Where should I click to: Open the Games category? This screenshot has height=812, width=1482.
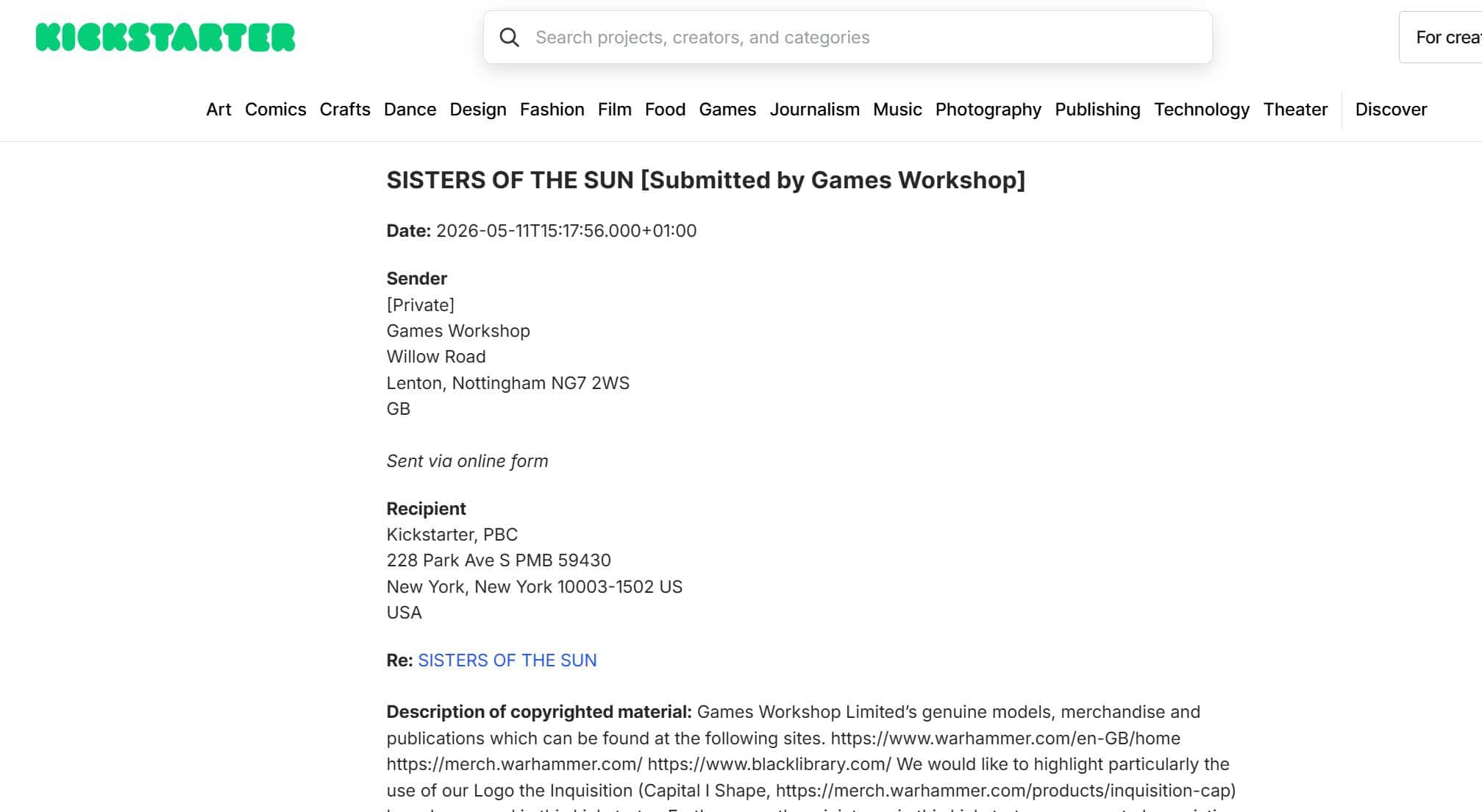tap(727, 110)
